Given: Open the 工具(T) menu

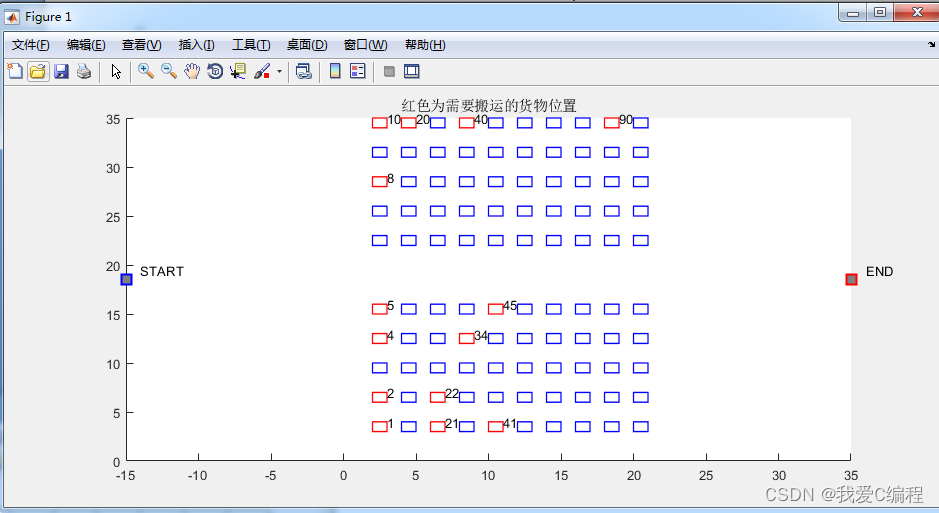Looking at the screenshot, I should [x=250, y=45].
